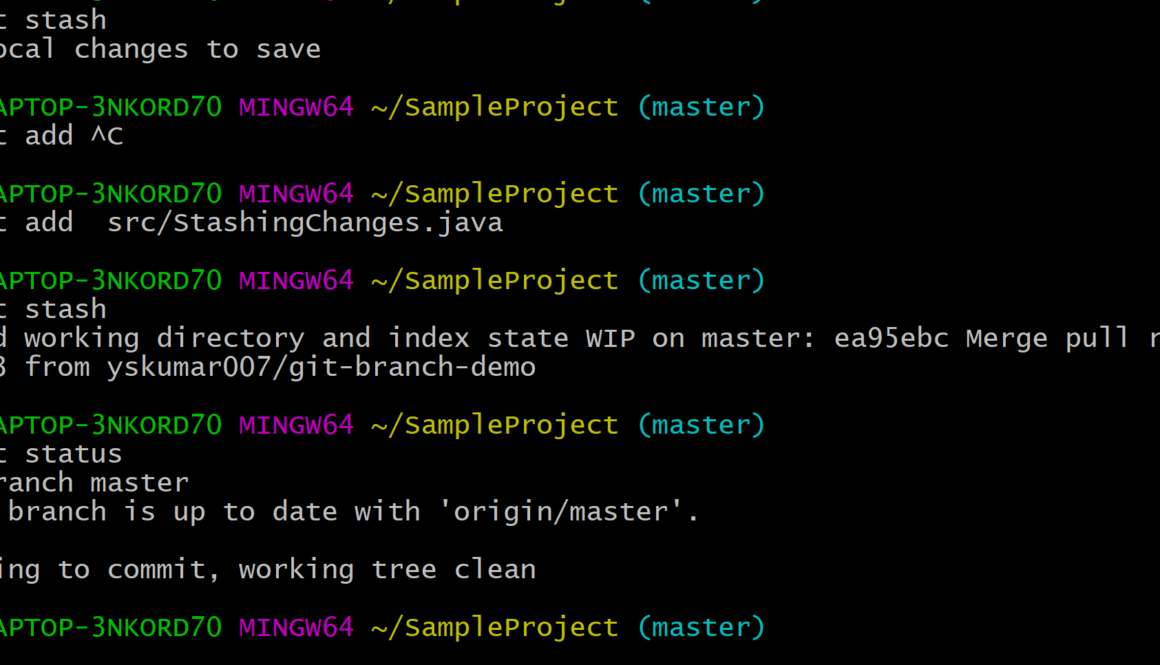The height and width of the screenshot is (665, 1160).
Task: Click the word "stash" on the topmost line
Action: pos(65,20)
